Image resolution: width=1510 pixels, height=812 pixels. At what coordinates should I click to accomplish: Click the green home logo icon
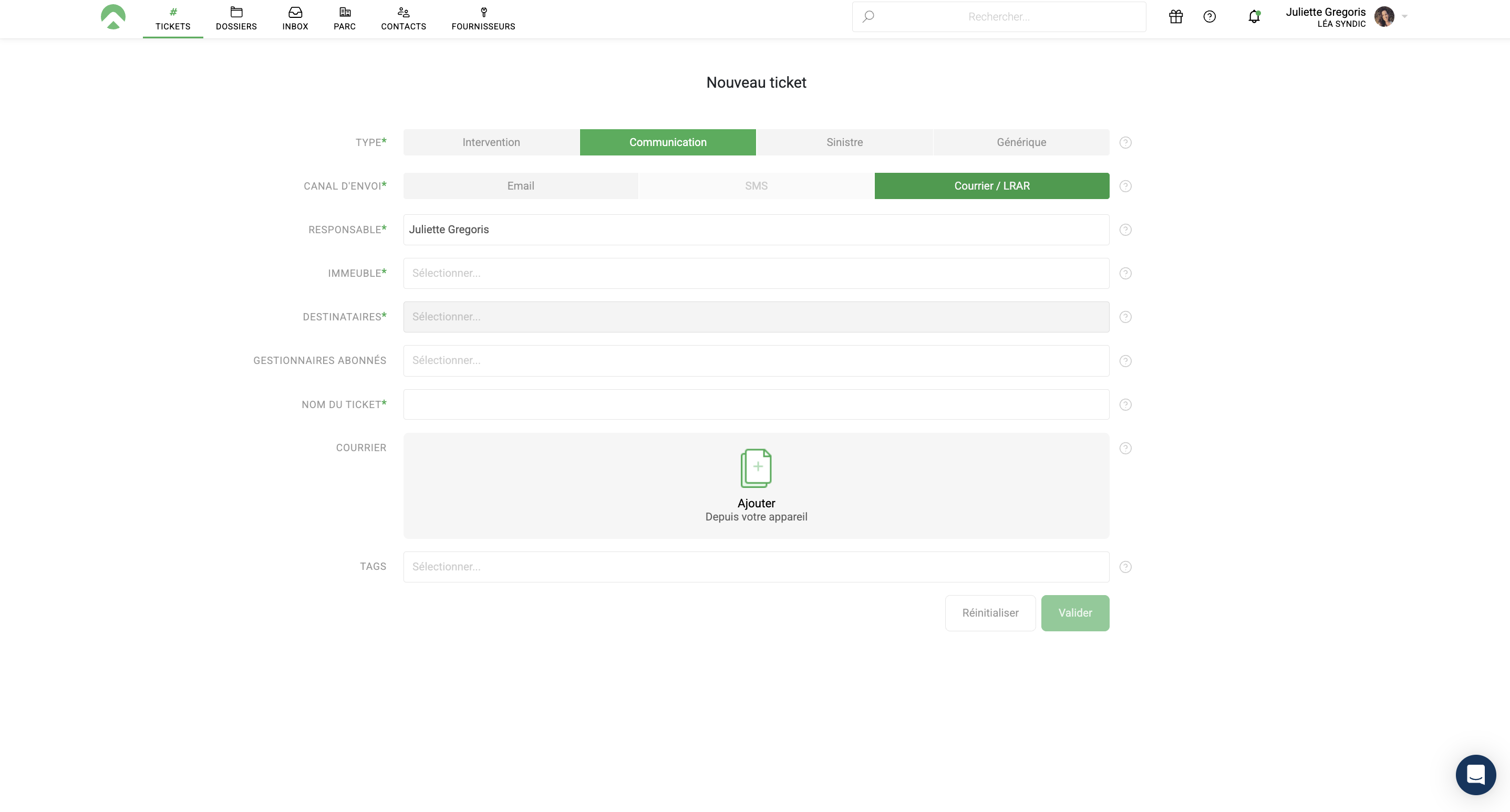(113, 16)
